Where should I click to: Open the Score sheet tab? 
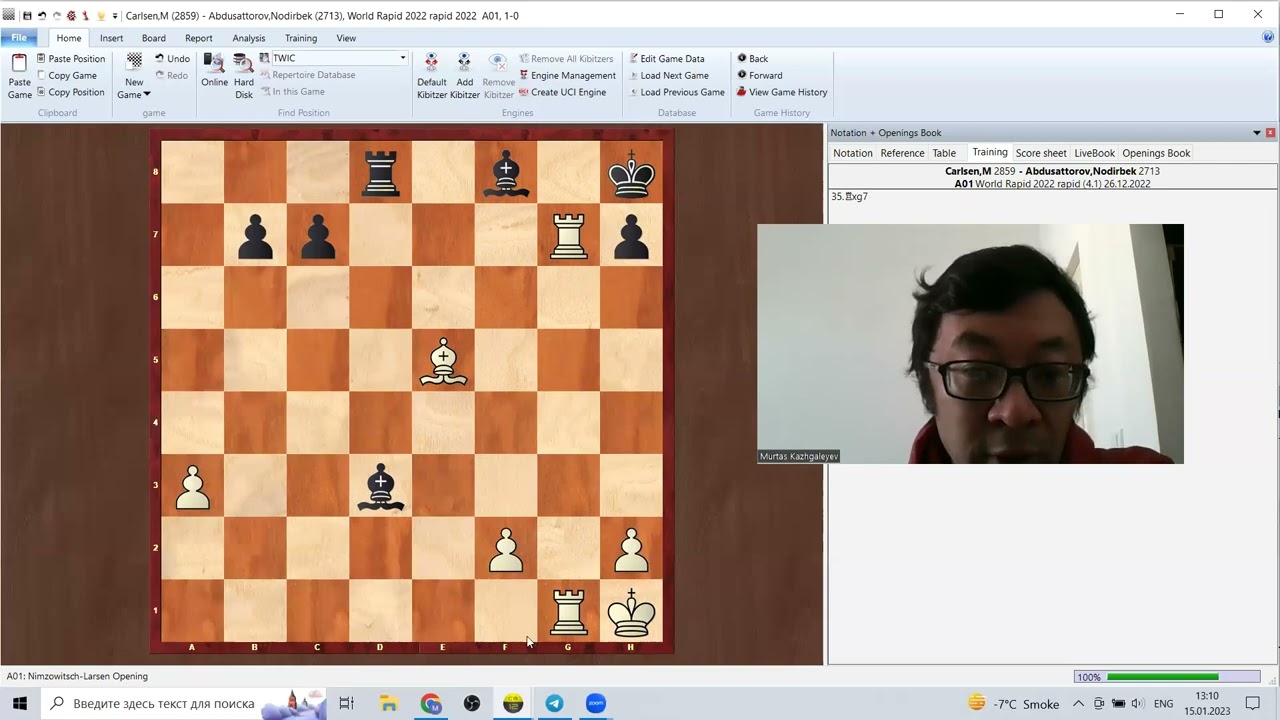pyautogui.click(x=1041, y=153)
